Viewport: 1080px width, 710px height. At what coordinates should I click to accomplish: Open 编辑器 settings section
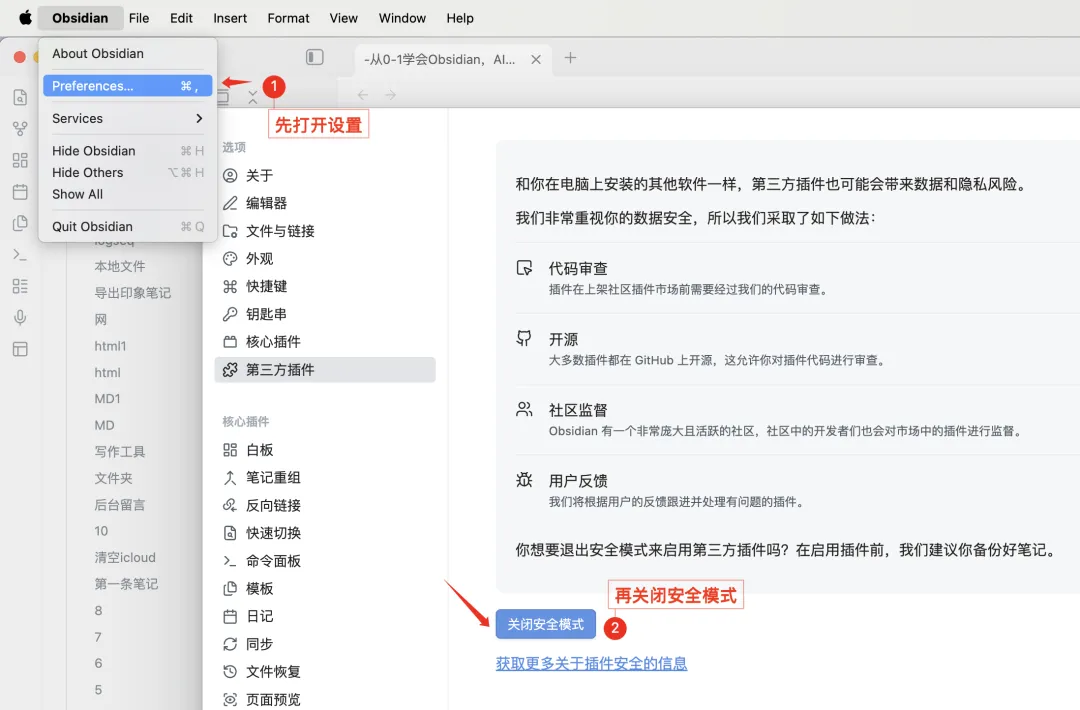[325, 203]
